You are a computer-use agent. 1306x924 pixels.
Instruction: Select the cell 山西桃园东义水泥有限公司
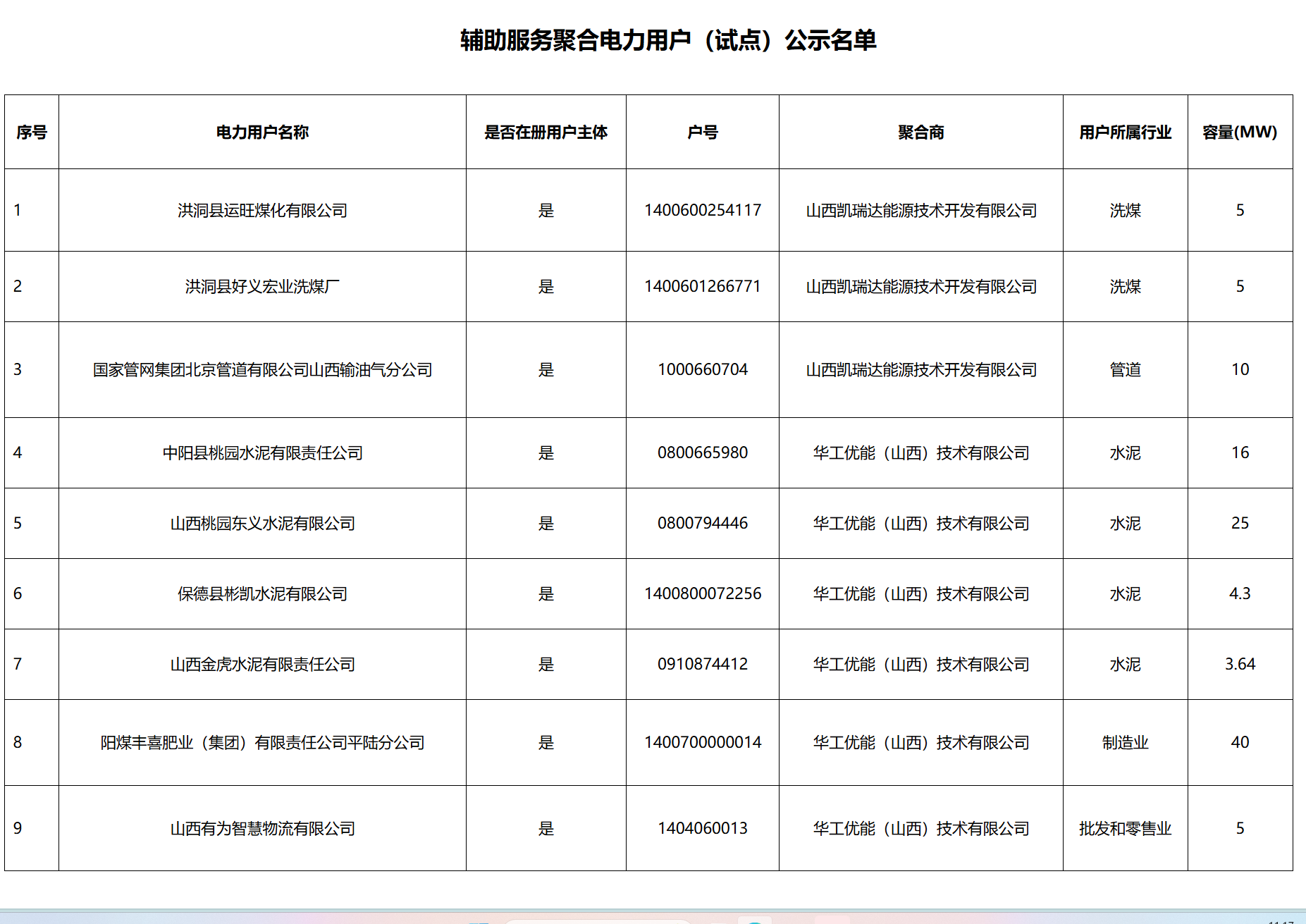click(x=262, y=524)
